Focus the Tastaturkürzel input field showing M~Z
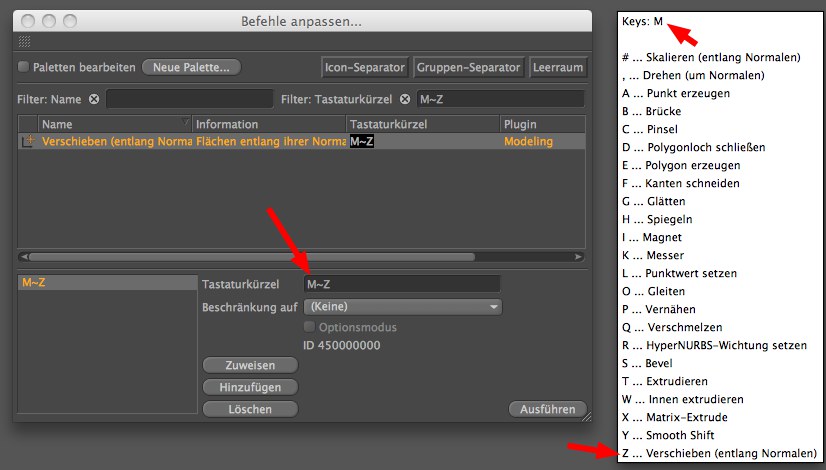Viewport: 826px width, 470px height. click(401, 285)
